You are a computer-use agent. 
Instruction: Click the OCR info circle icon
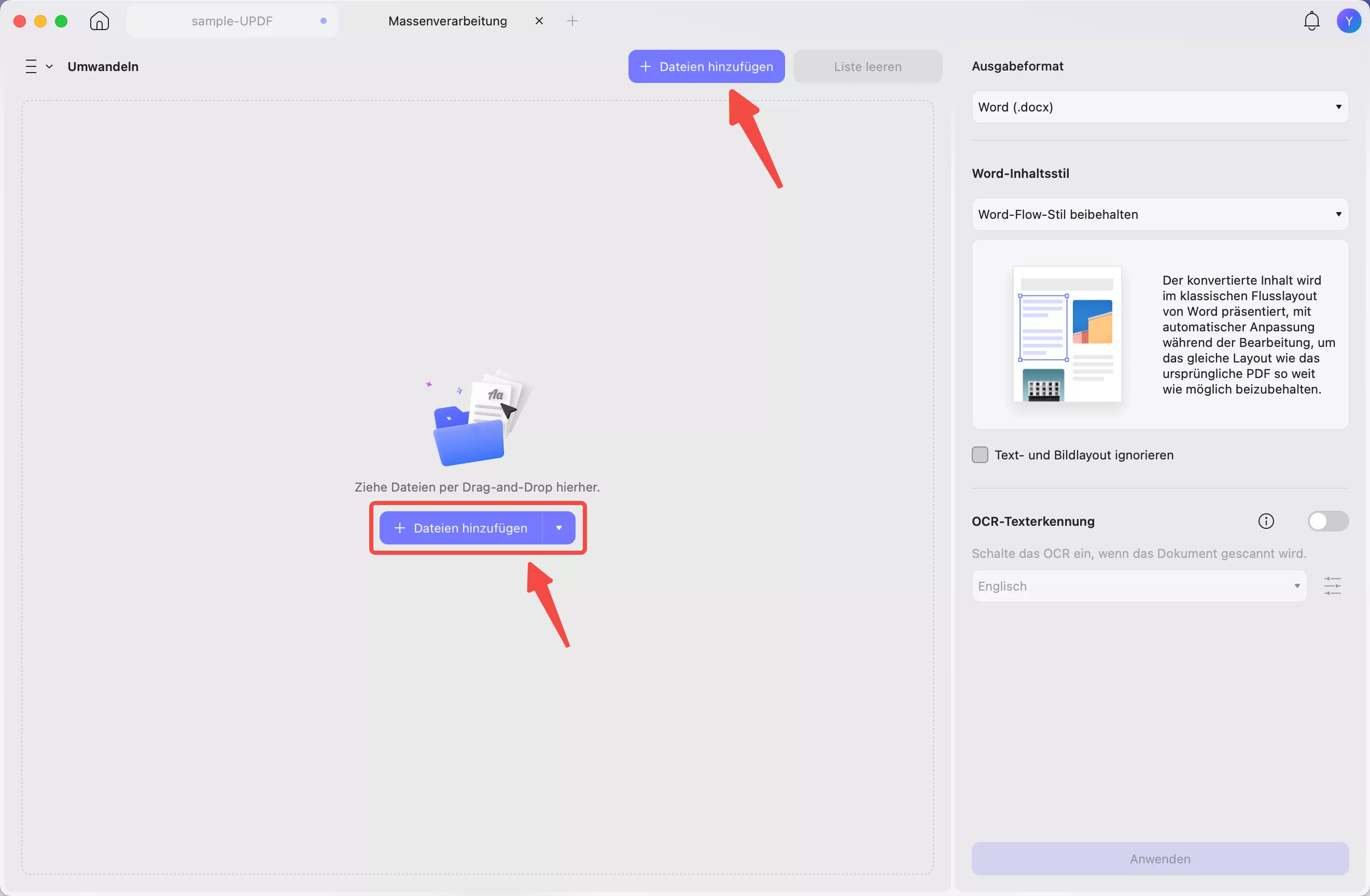[x=1266, y=522]
